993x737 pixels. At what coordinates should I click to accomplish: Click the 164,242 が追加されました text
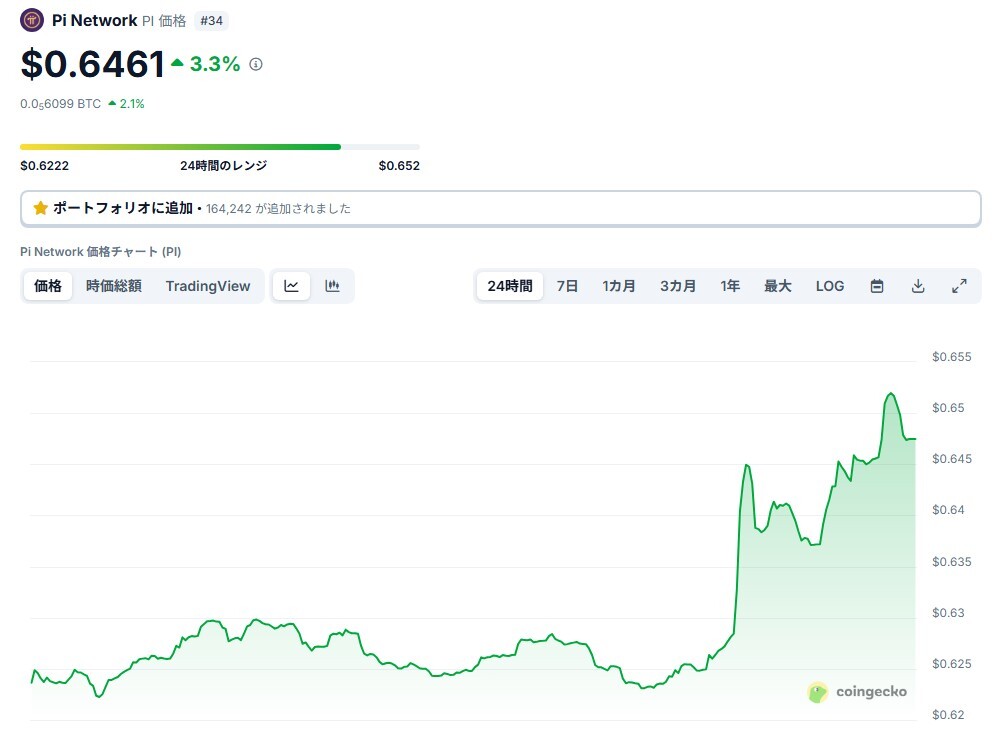[x=278, y=209]
